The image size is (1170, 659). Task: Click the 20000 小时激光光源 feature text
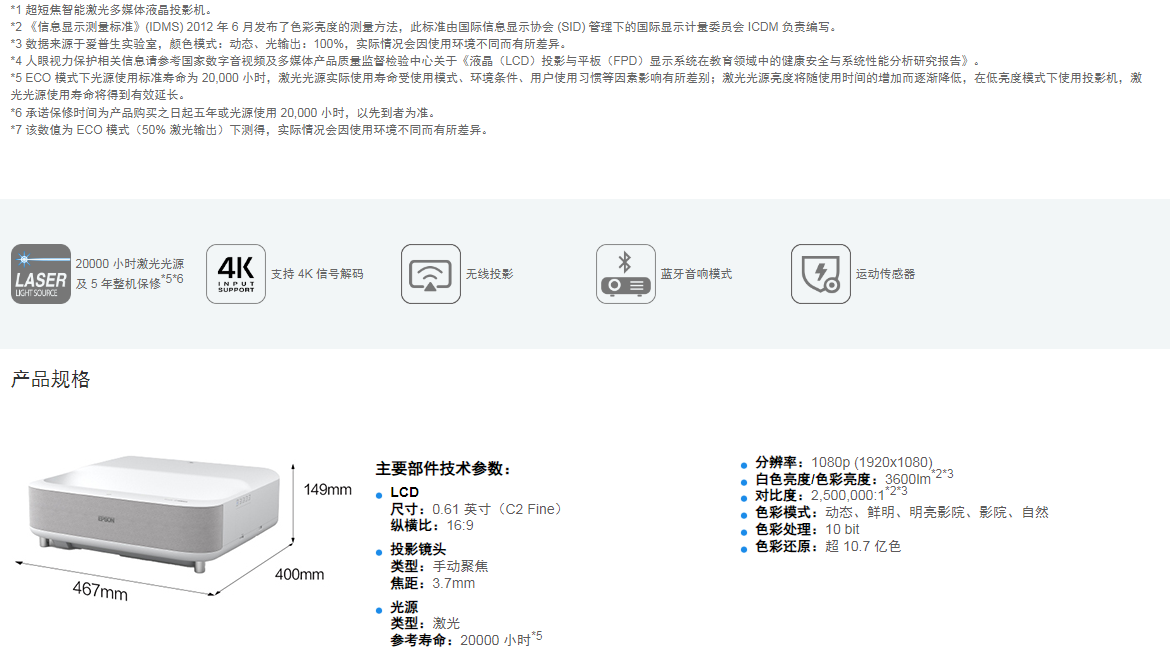129,264
